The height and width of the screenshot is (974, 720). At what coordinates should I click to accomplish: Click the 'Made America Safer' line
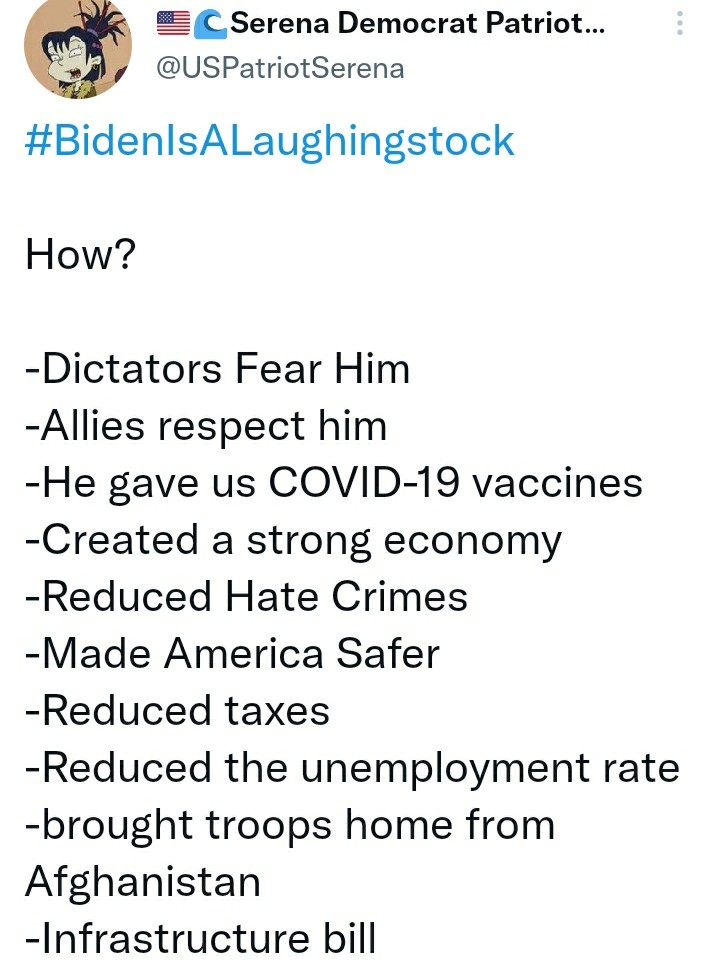click(x=232, y=654)
